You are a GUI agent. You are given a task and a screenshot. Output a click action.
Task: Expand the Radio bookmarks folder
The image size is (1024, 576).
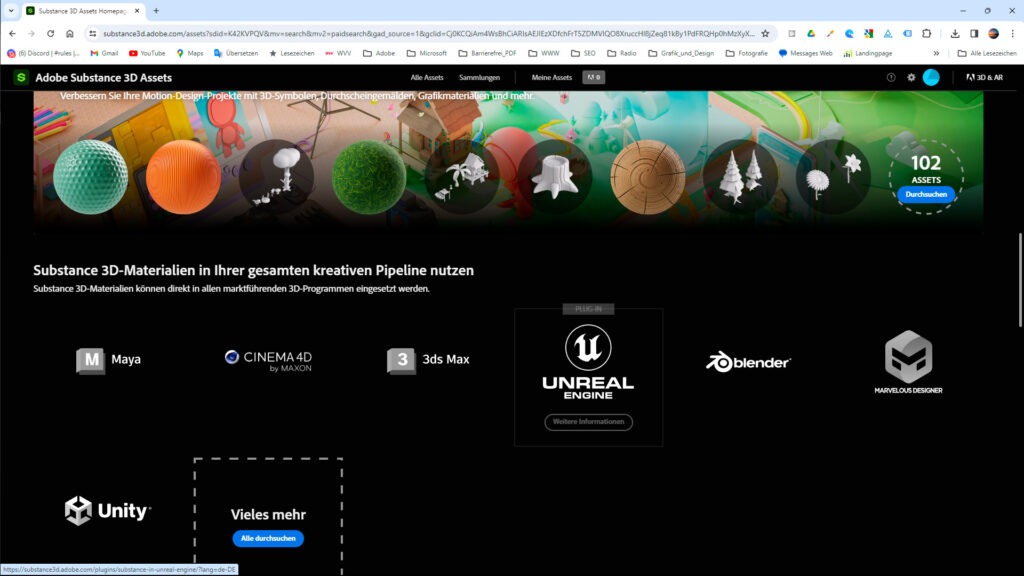point(621,54)
